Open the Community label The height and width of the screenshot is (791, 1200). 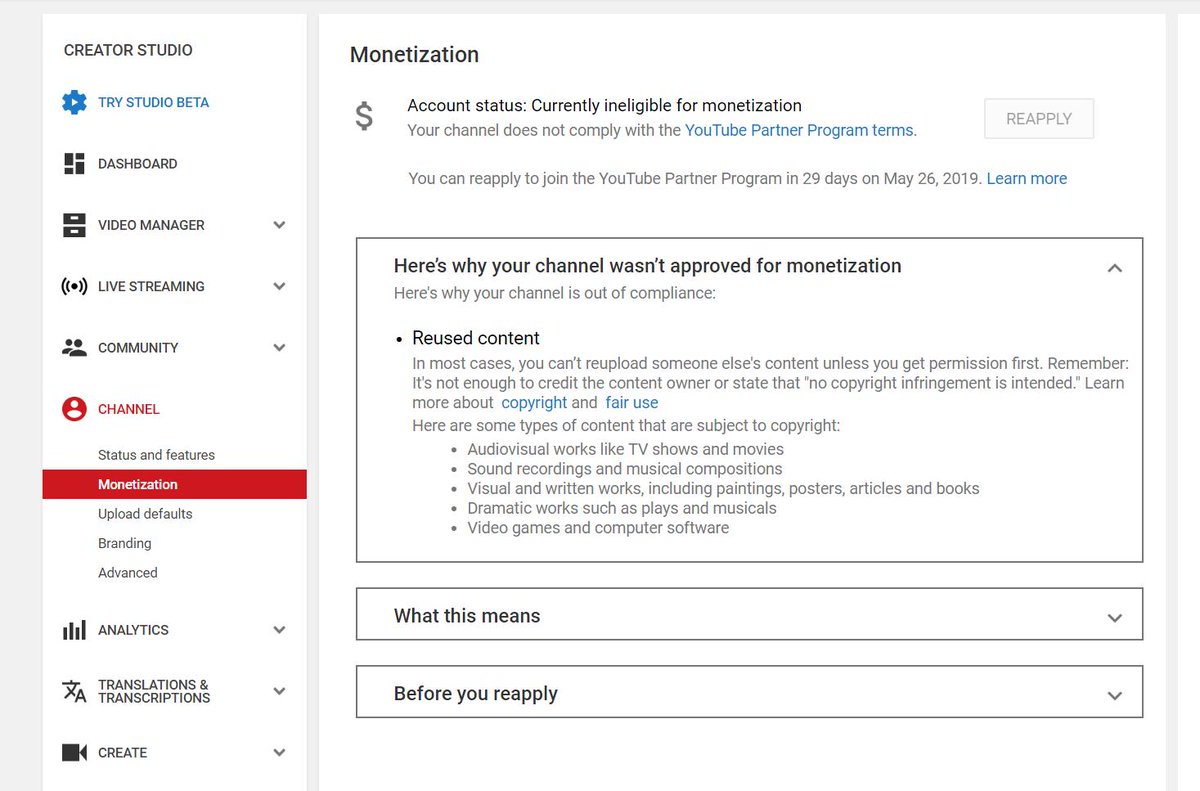[138, 348]
